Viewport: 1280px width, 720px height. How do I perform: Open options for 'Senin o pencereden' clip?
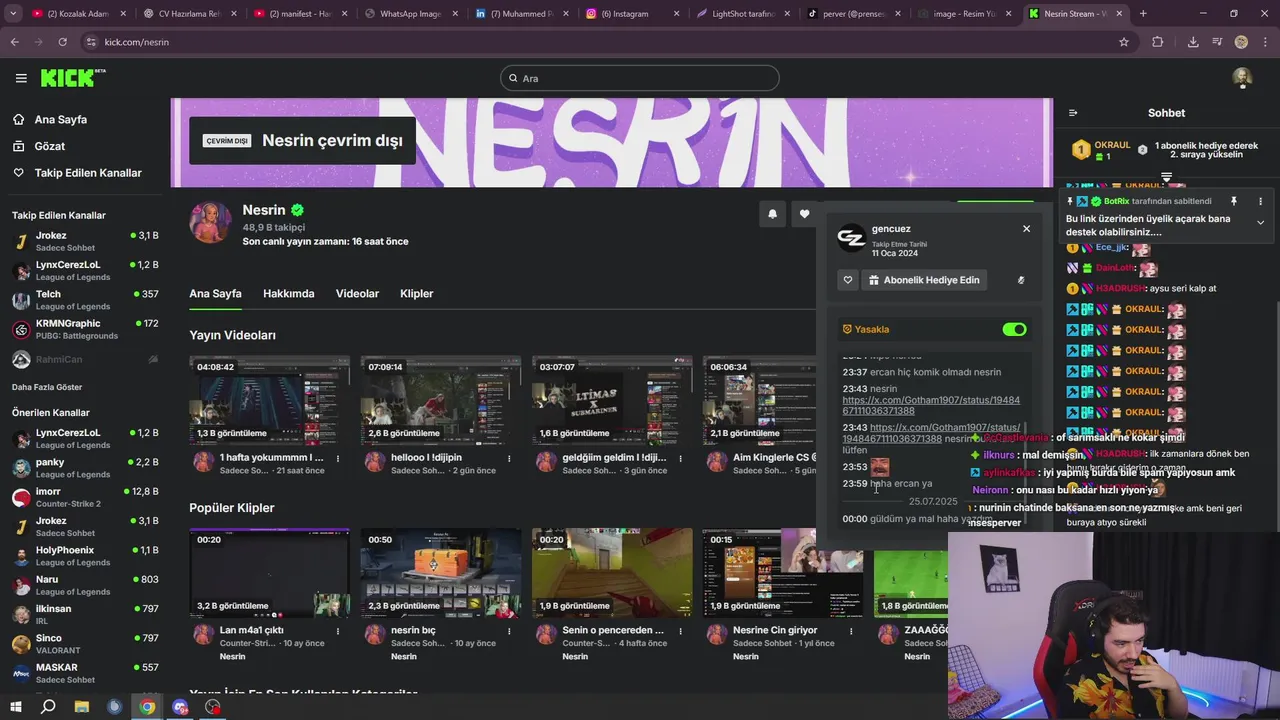pos(680,631)
